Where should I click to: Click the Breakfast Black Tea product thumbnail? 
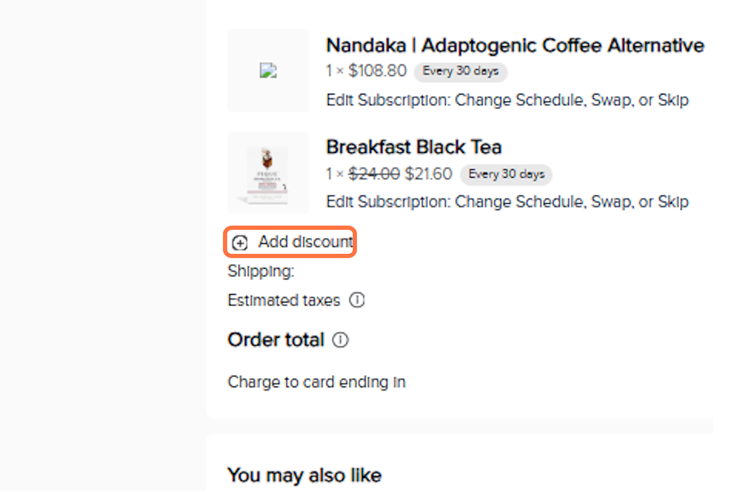[267, 173]
